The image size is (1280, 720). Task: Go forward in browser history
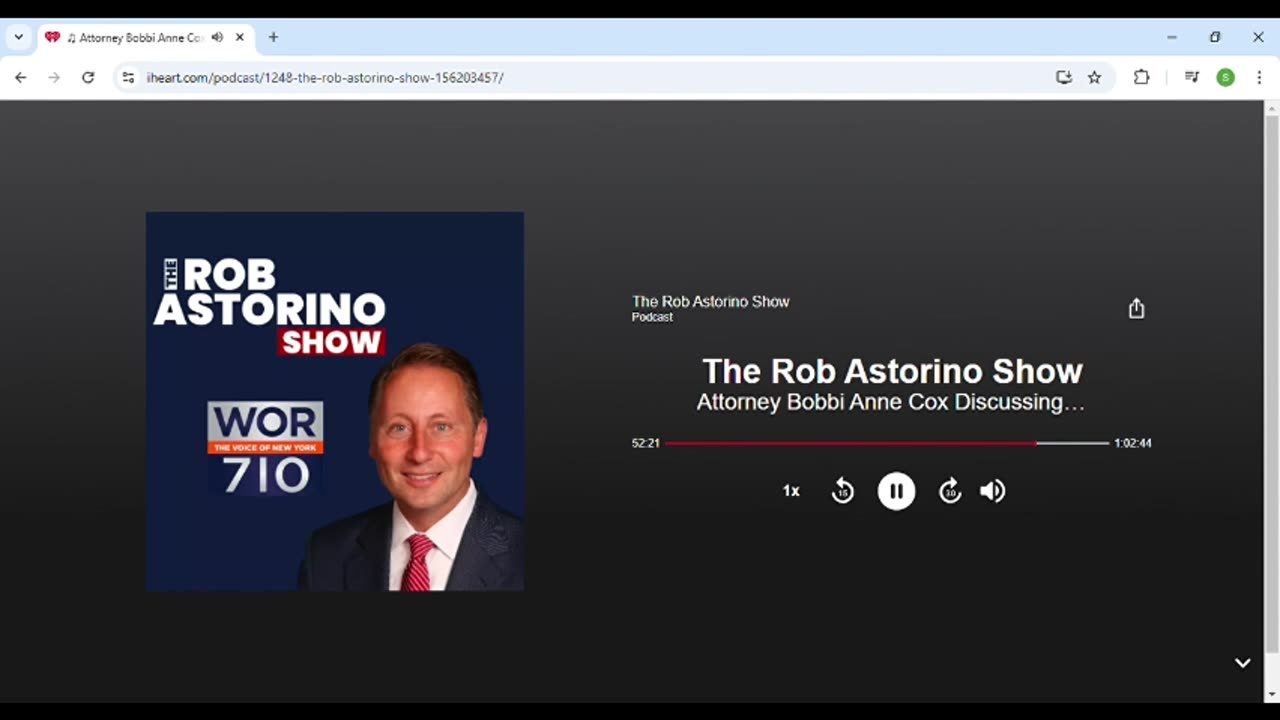[x=54, y=77]
